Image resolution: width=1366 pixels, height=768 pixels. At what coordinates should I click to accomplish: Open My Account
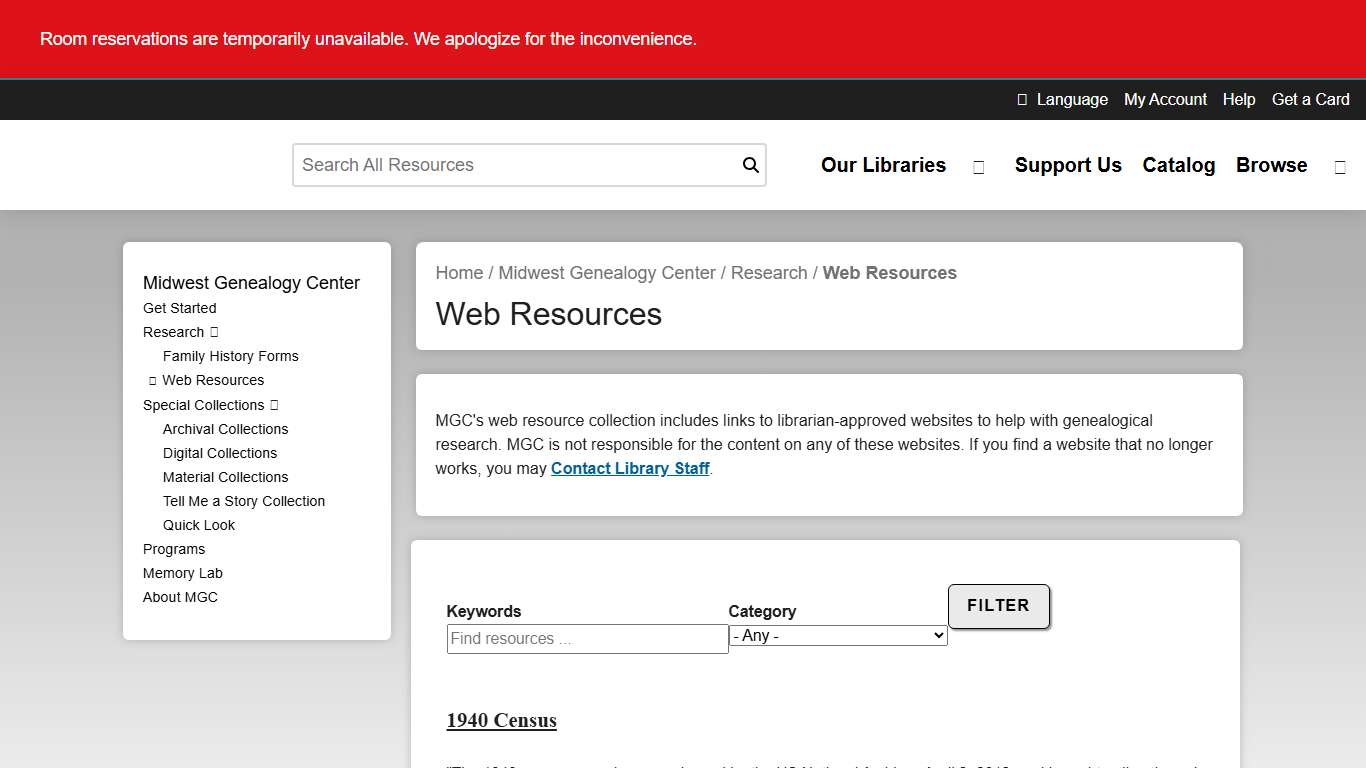(x=1165, y=99)
